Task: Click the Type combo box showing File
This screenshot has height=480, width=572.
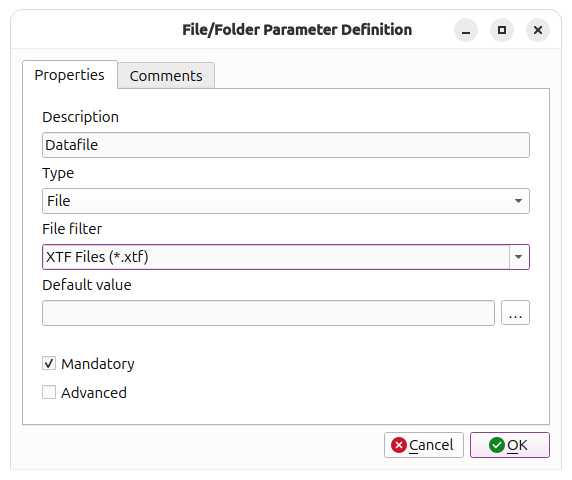Action: point(286,201)
